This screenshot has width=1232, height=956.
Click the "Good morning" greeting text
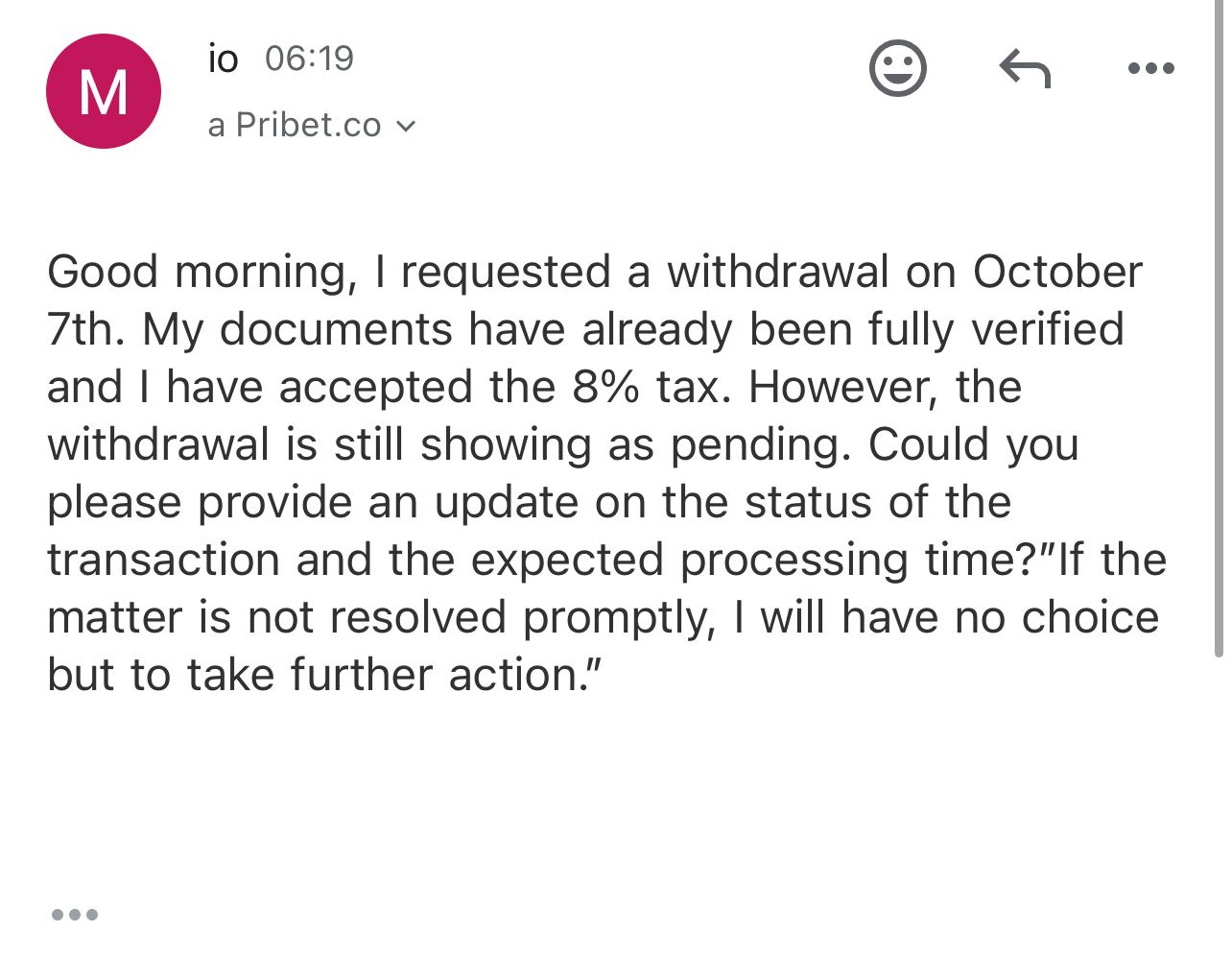pos(198,272)
